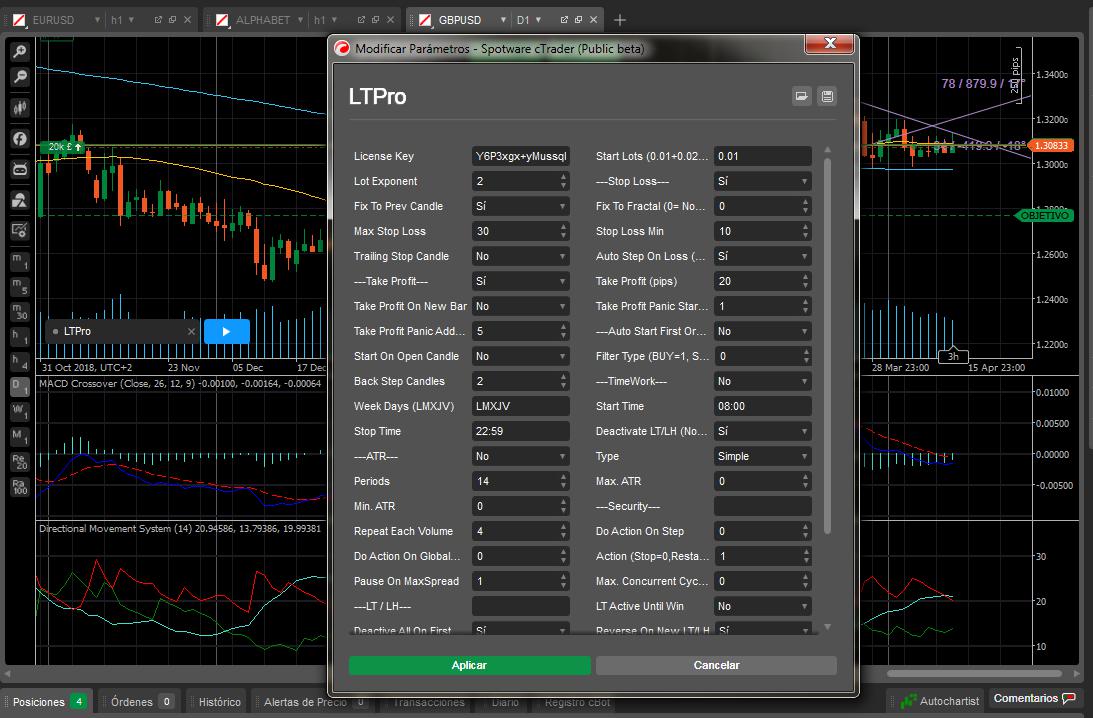Select the m5 timeframe button

[20, 286]
